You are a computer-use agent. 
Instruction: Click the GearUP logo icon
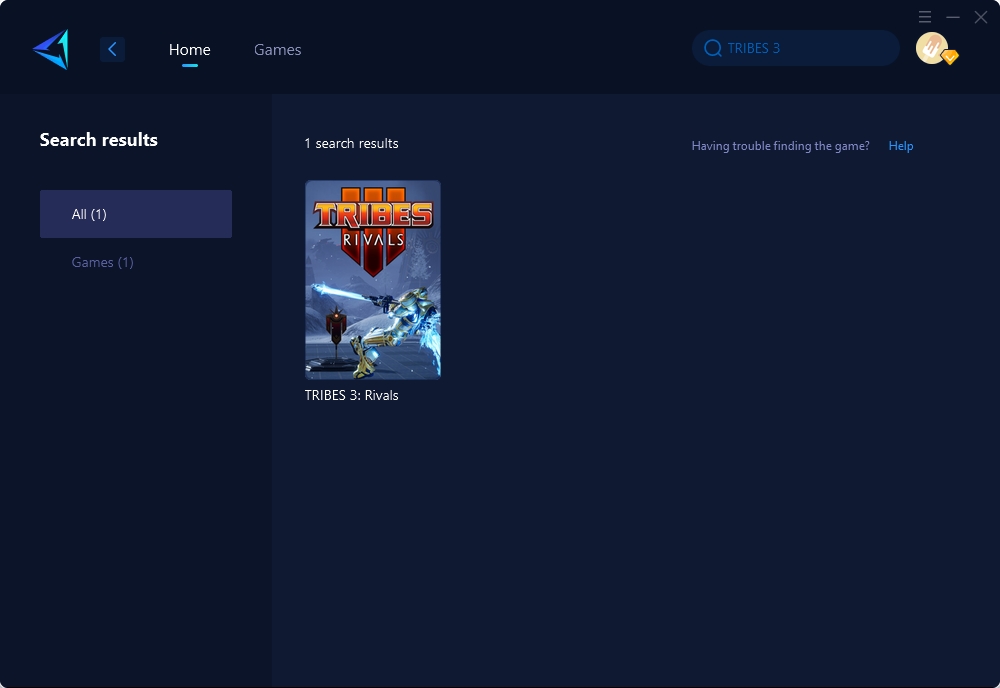point(51,50)
